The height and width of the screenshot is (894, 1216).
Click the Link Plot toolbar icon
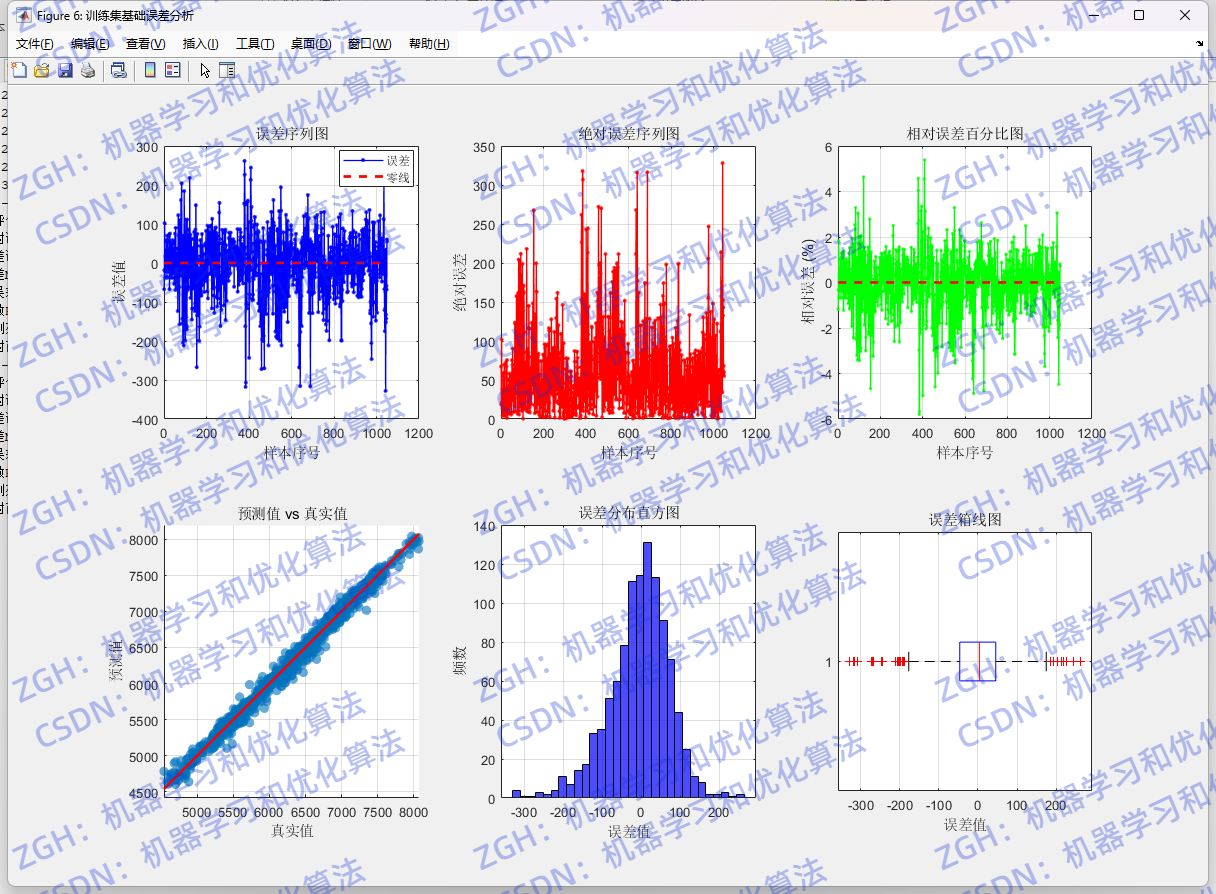118,70
